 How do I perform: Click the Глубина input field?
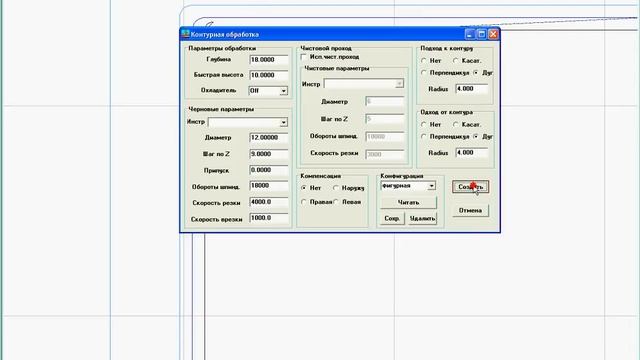[269, 60]
